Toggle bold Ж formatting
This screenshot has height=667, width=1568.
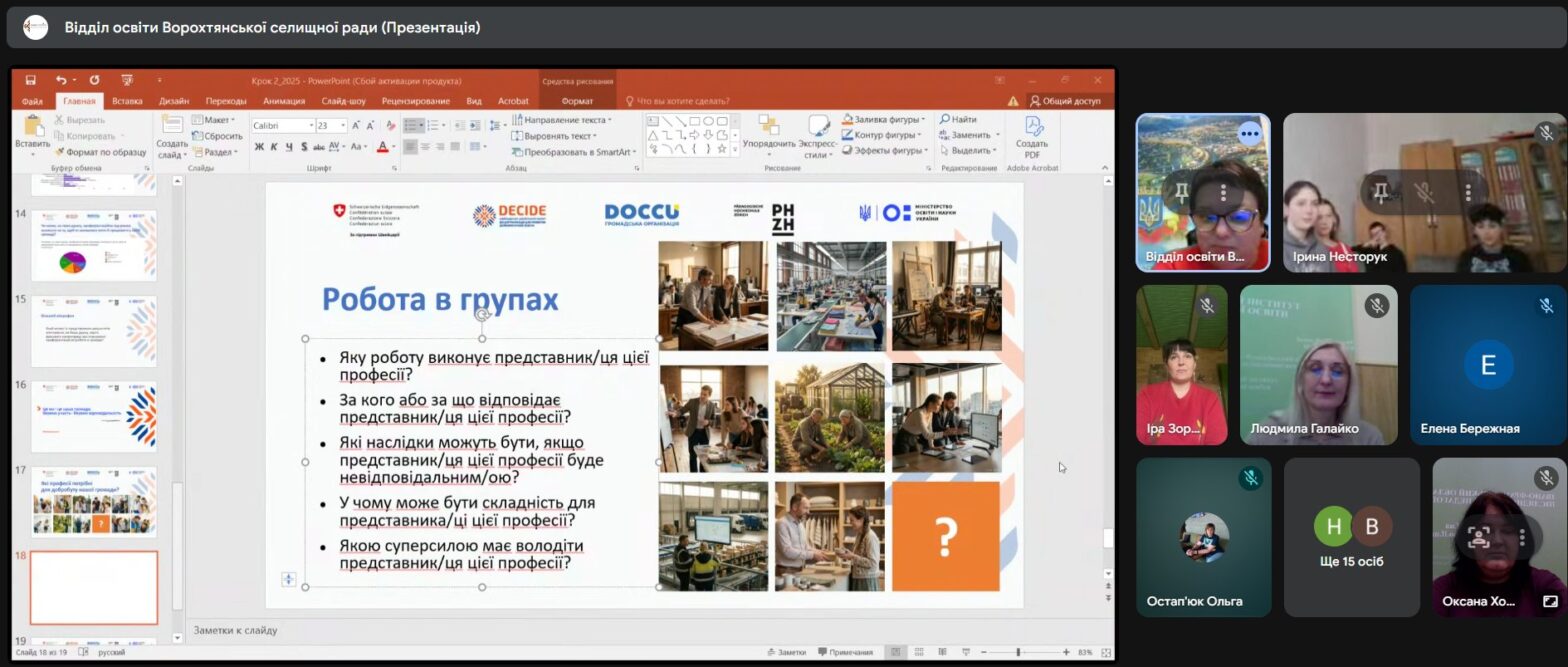point(259,147)
